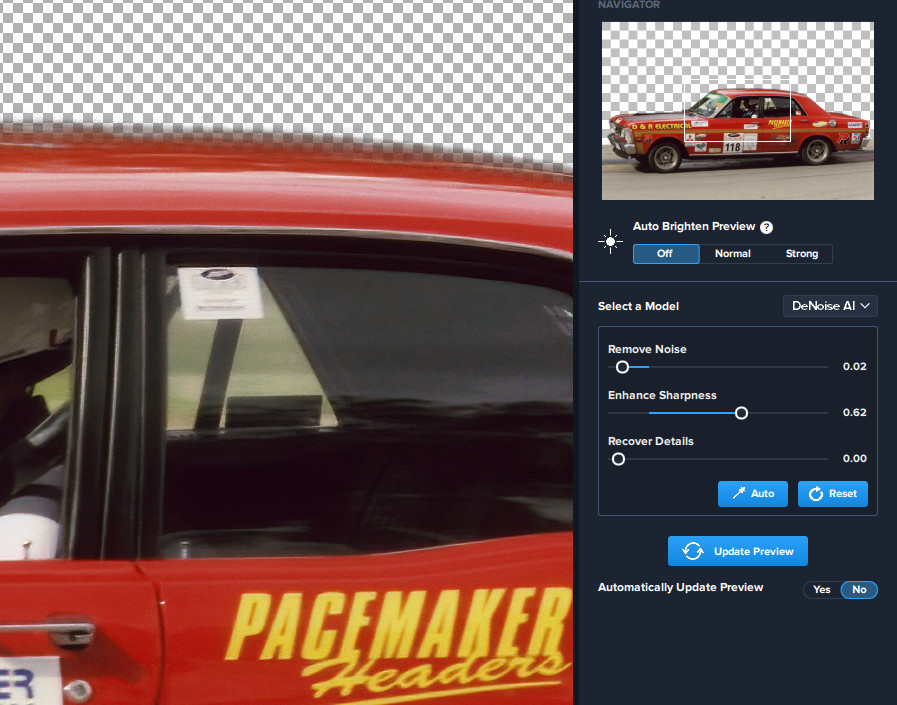This screenshot has width=897, height=705.
Task: Click the Enhance Sharpness value 0.62
Action: [854, 413]
